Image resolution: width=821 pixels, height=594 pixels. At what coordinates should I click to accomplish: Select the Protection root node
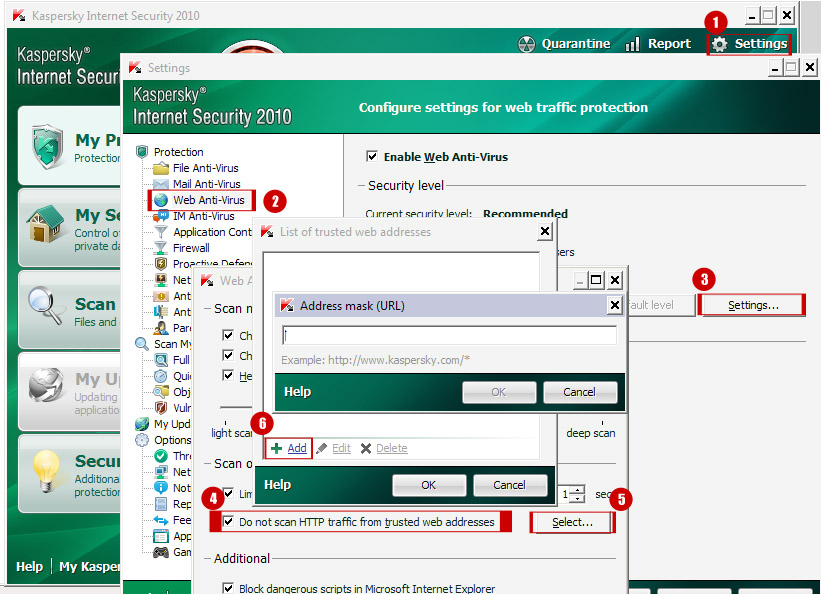[179, 152]
